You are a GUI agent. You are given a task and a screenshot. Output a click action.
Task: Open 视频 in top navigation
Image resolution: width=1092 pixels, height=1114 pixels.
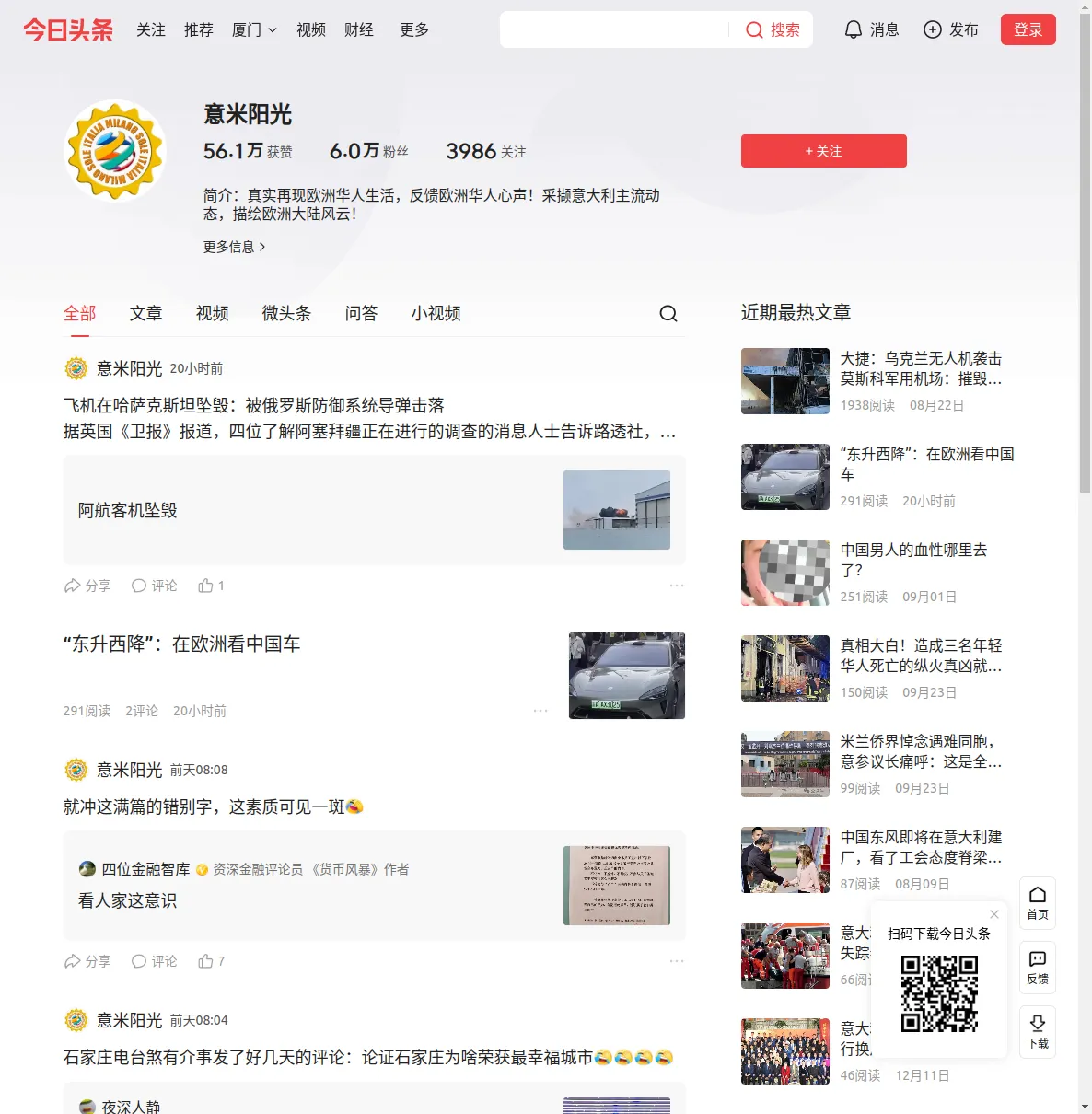tap(311, 29)
